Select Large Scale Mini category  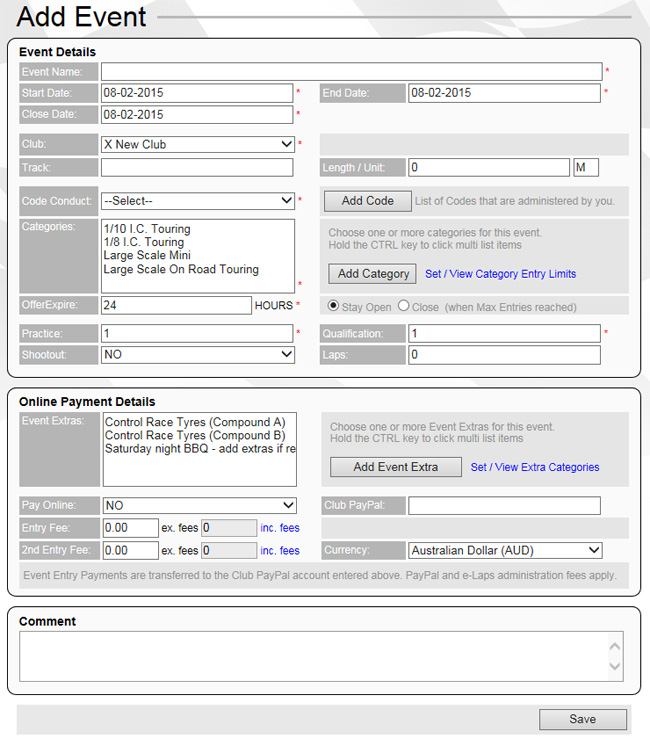click(147, 255)
